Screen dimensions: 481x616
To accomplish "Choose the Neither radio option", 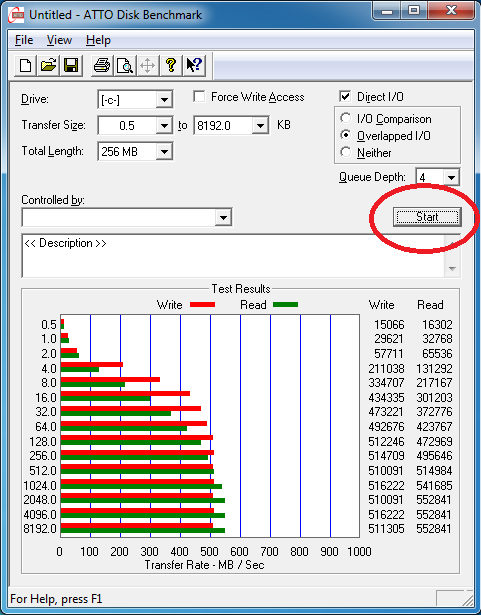I will tap(345, 152).
